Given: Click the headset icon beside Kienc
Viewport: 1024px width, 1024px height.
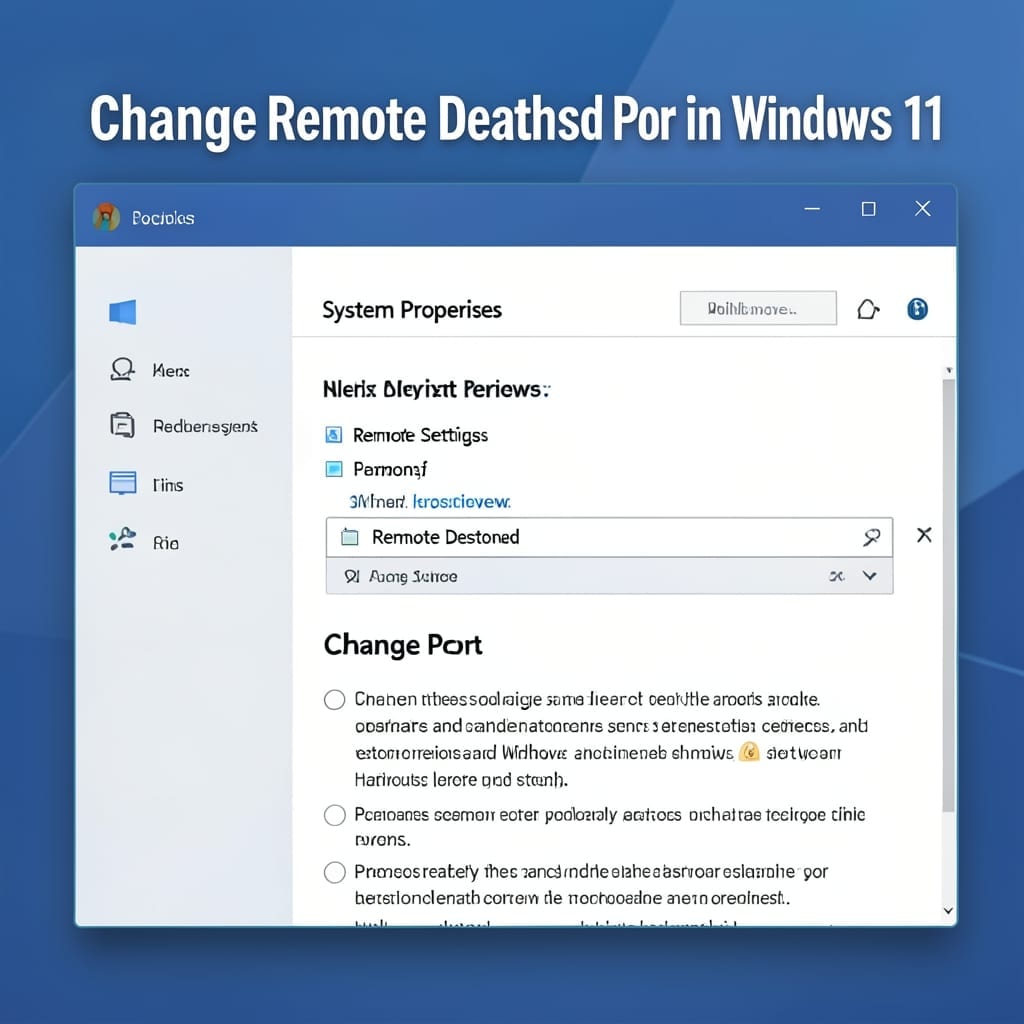Looking at the screenshot, I should [122, 370].
